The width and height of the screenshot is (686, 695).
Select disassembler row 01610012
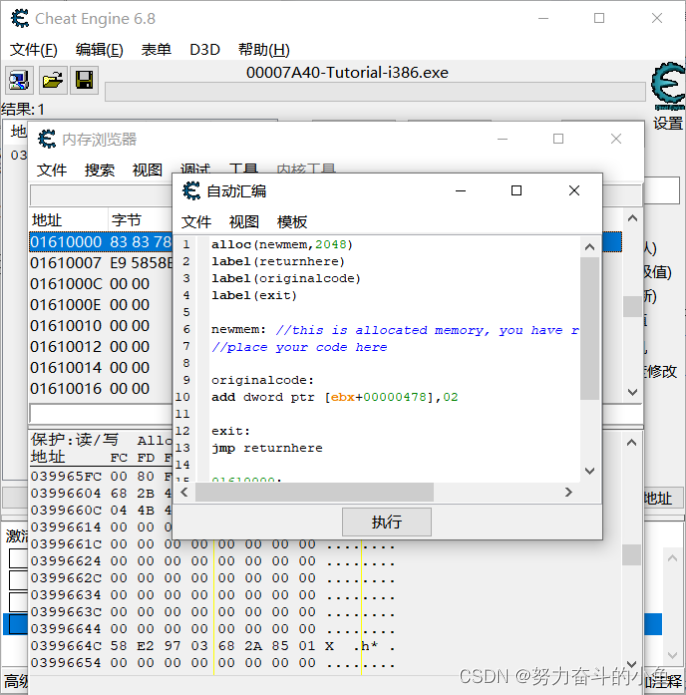click(101, 347)
